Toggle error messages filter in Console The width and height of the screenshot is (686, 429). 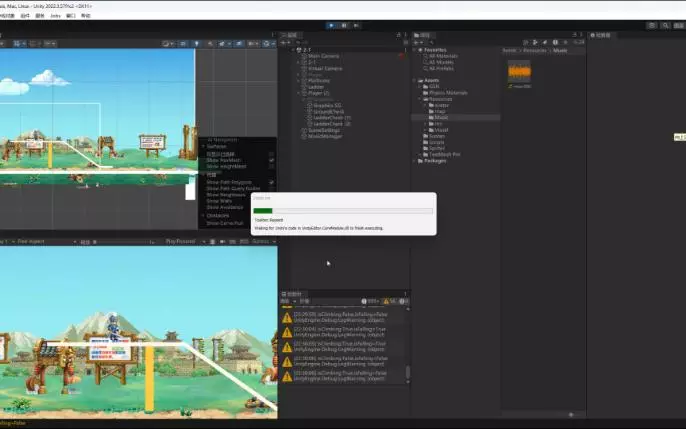pyautogui.click(x=404, y=301)
